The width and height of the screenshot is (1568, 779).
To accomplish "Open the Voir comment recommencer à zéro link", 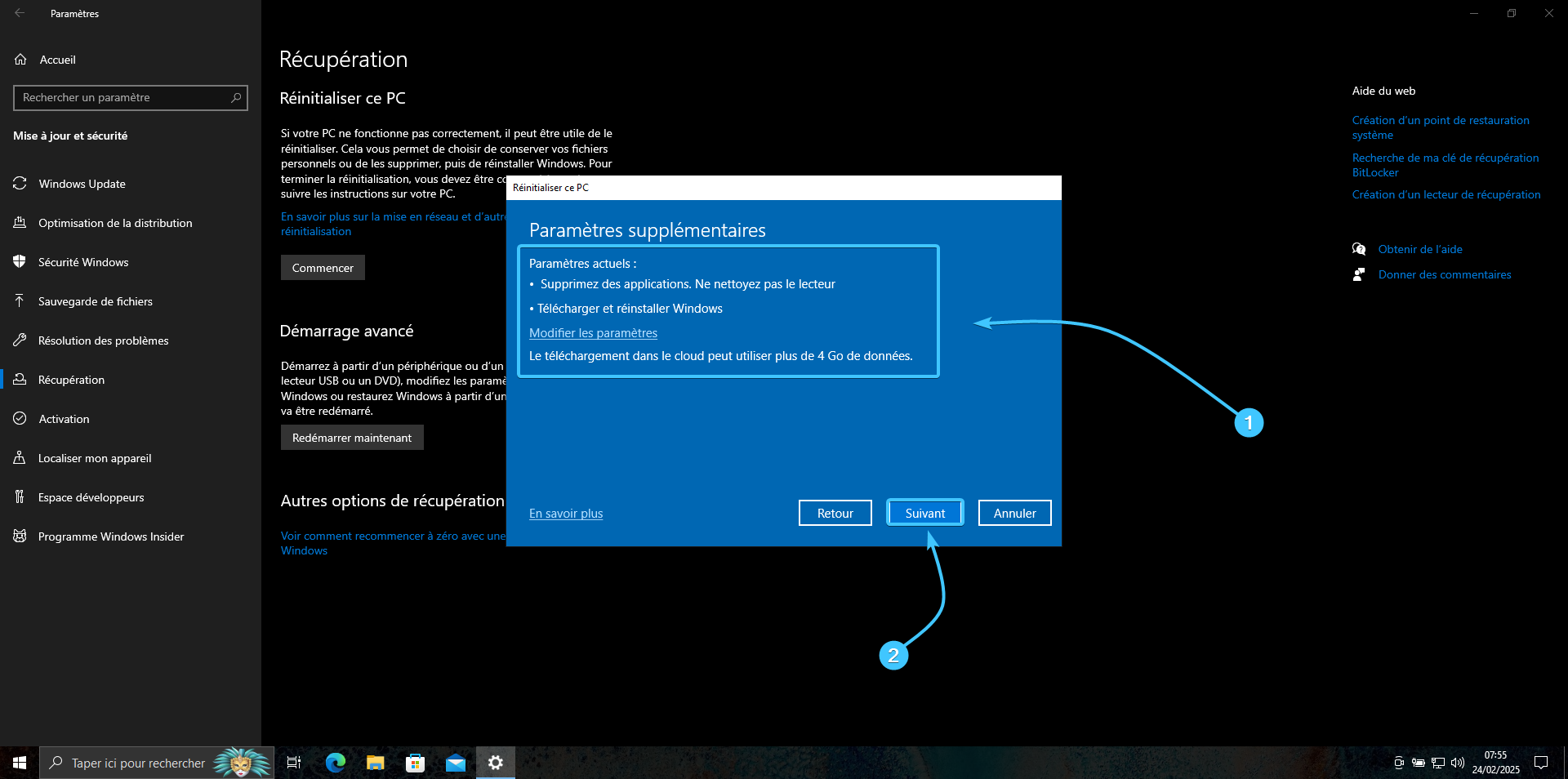I will click(x=393, y=543).
